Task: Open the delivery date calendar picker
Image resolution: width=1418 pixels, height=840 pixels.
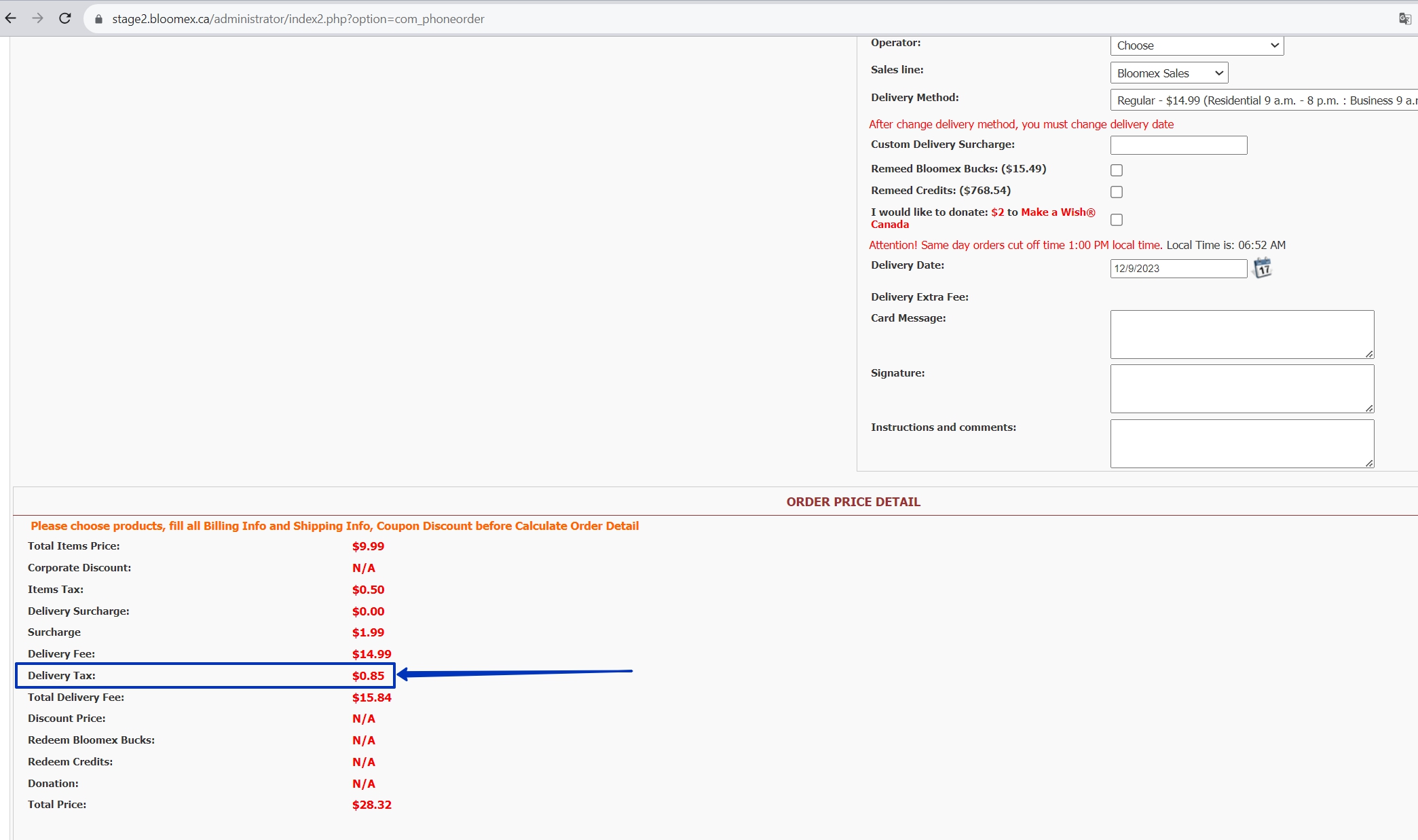Action: tap(1262, 268)
